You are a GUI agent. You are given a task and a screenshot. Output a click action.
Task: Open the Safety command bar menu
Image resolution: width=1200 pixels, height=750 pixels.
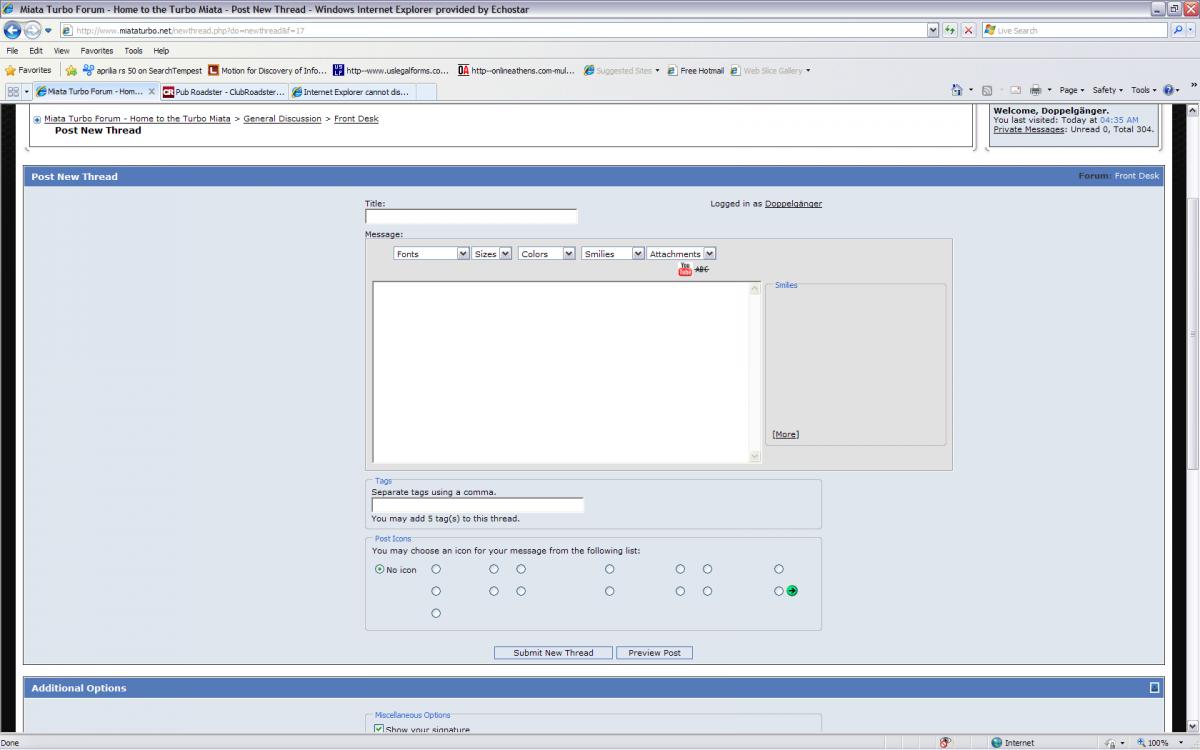tap(1107, 90)
